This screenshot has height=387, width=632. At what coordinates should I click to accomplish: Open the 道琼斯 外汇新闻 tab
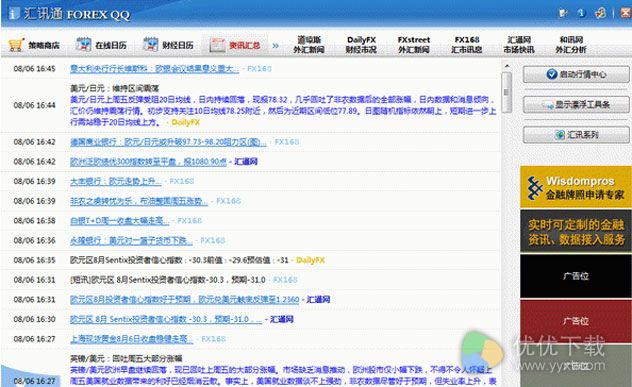pyautogui.click(x=309, y=44)
